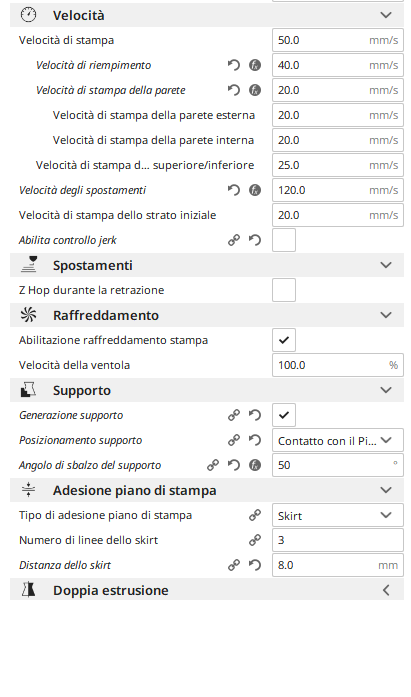
Task: Expand the Doppia estrusione section
Action: 207,590
